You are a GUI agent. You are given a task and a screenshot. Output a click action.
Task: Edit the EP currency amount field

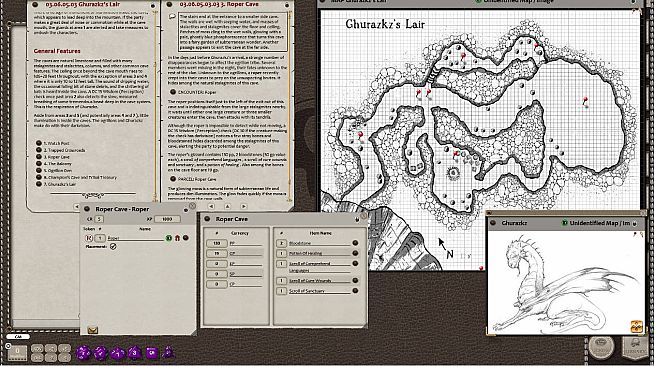tap(216, 263)
